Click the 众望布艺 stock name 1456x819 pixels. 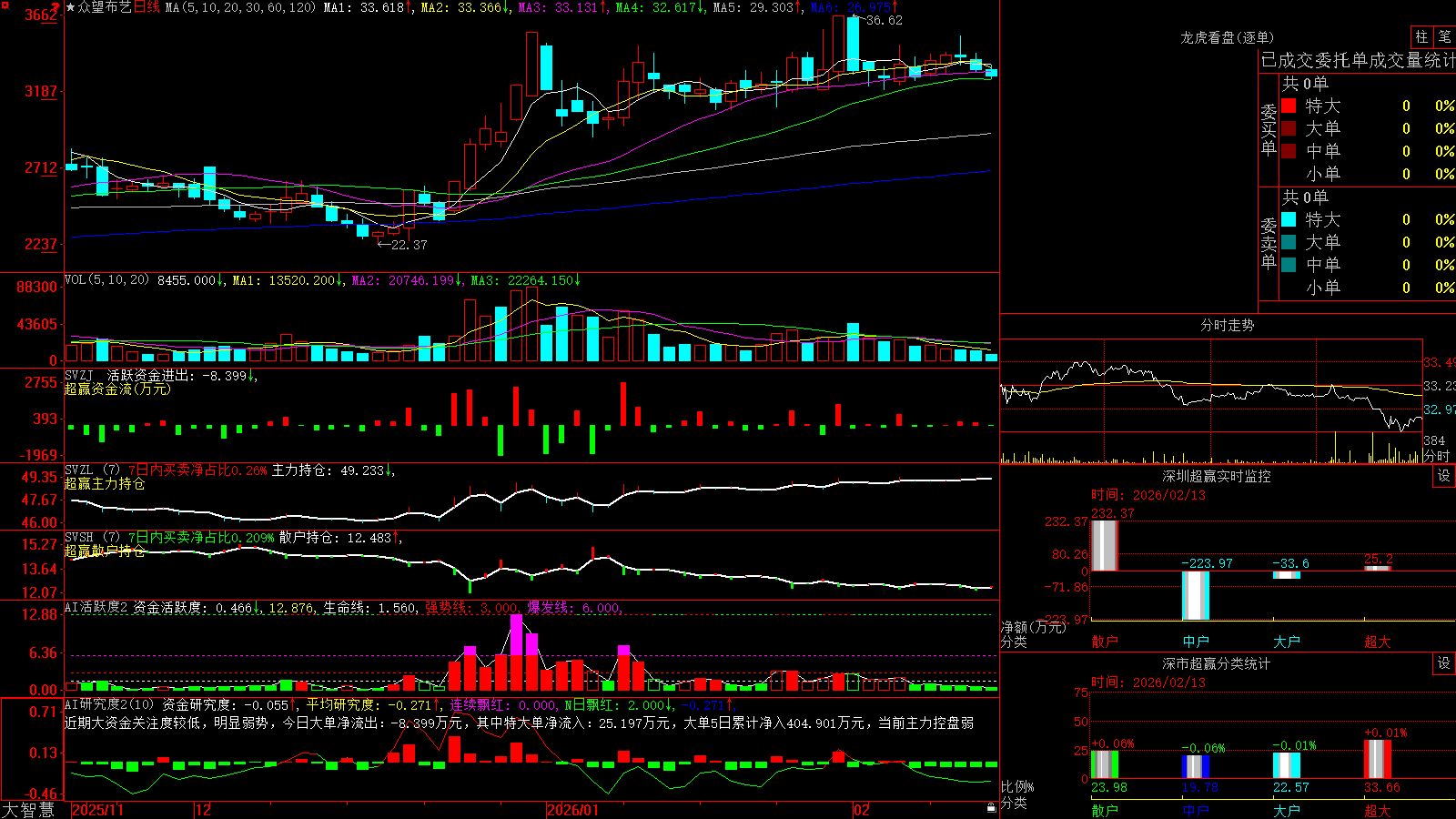[x=105, y=7]
